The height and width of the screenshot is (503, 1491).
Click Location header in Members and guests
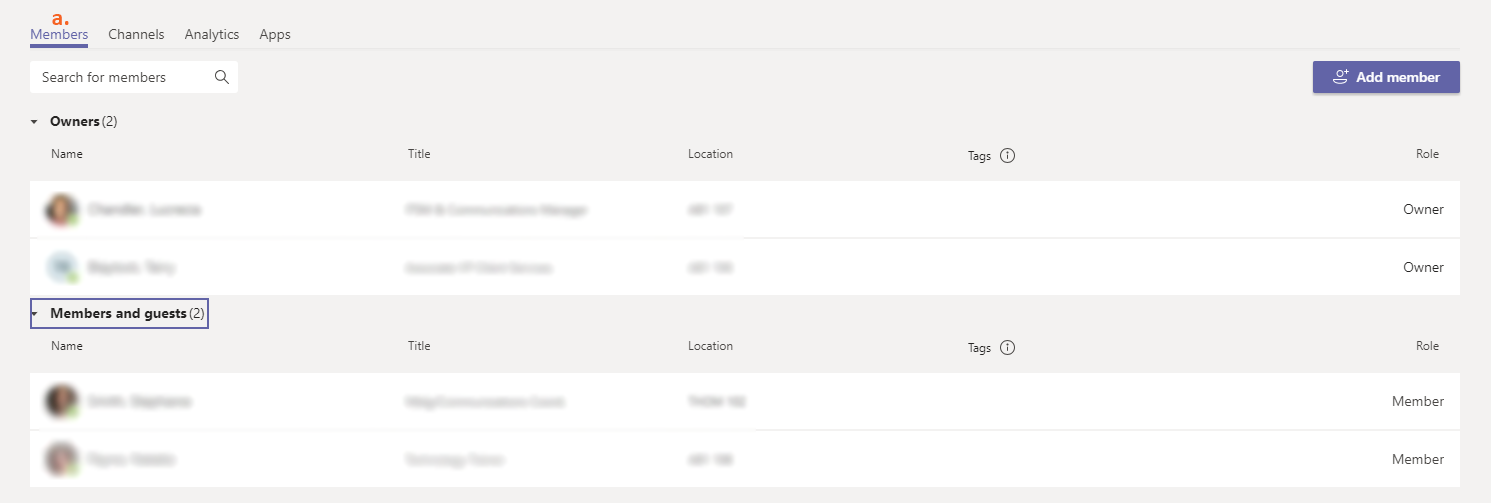click(710, 346)
